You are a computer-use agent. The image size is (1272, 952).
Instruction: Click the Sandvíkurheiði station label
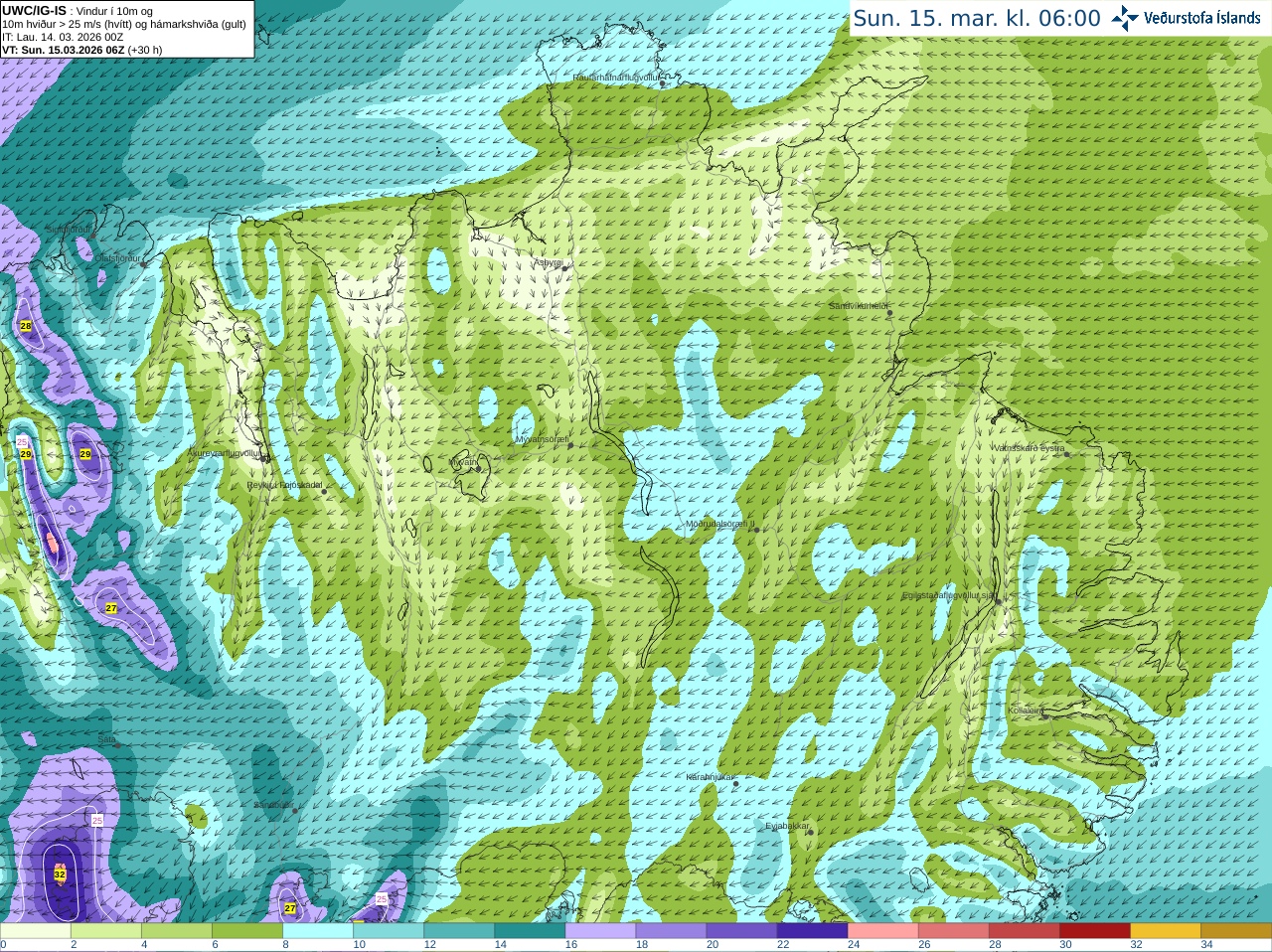pos(859,306)
